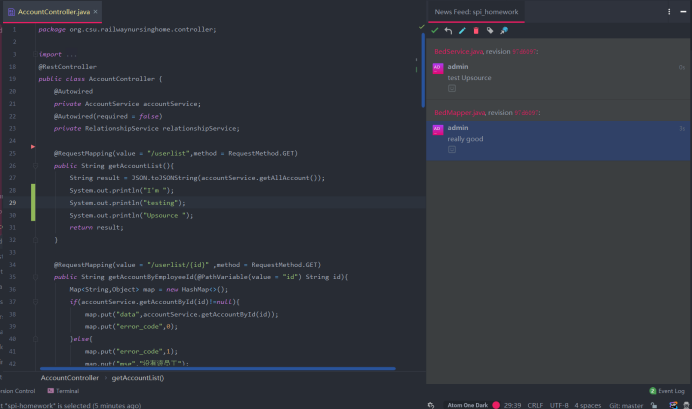Click the inspector hat icon in status bar
This screenshot has height=409, width=692.
tap(686, 405)
